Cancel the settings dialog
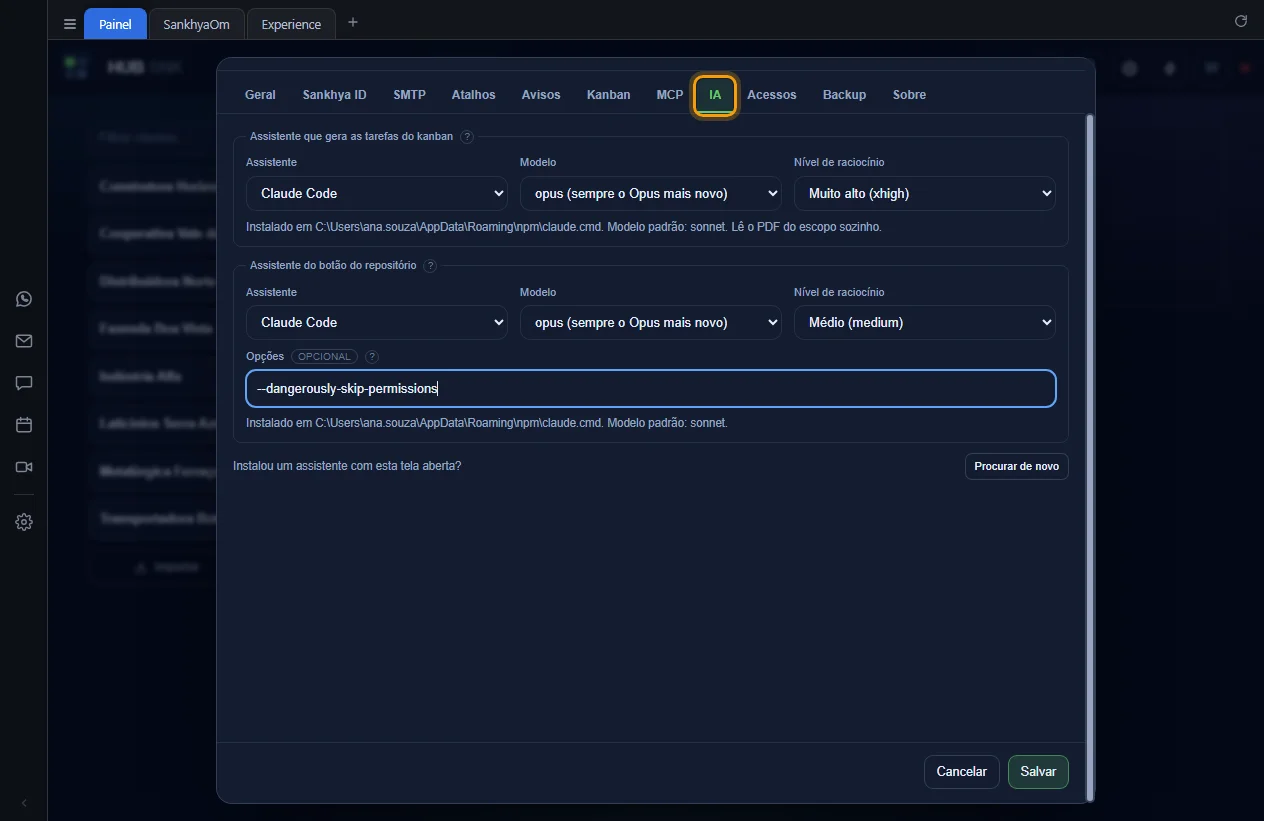1264x821 pixels. (962, 772)
